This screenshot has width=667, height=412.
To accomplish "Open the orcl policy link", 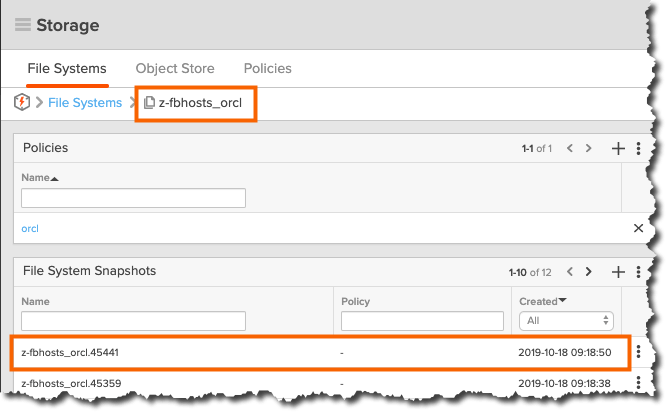I will [30, 229].
